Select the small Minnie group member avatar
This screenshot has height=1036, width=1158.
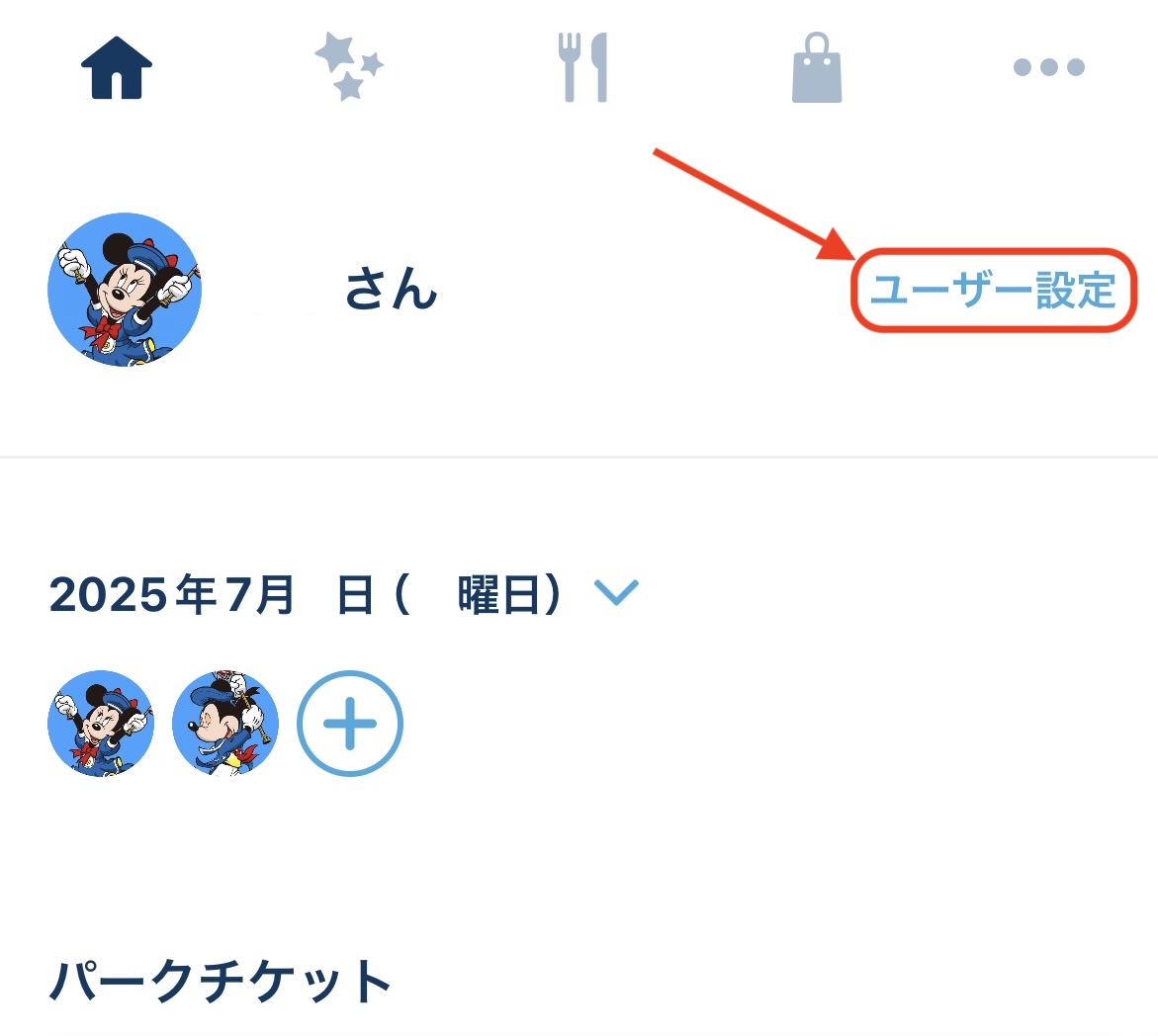[101, 723]
